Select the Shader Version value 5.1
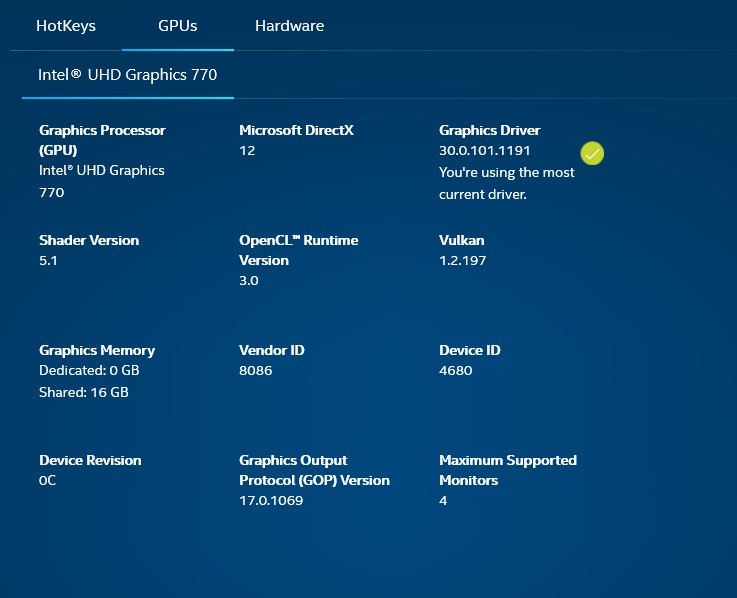737x598 pixels. tap(50, 261)
